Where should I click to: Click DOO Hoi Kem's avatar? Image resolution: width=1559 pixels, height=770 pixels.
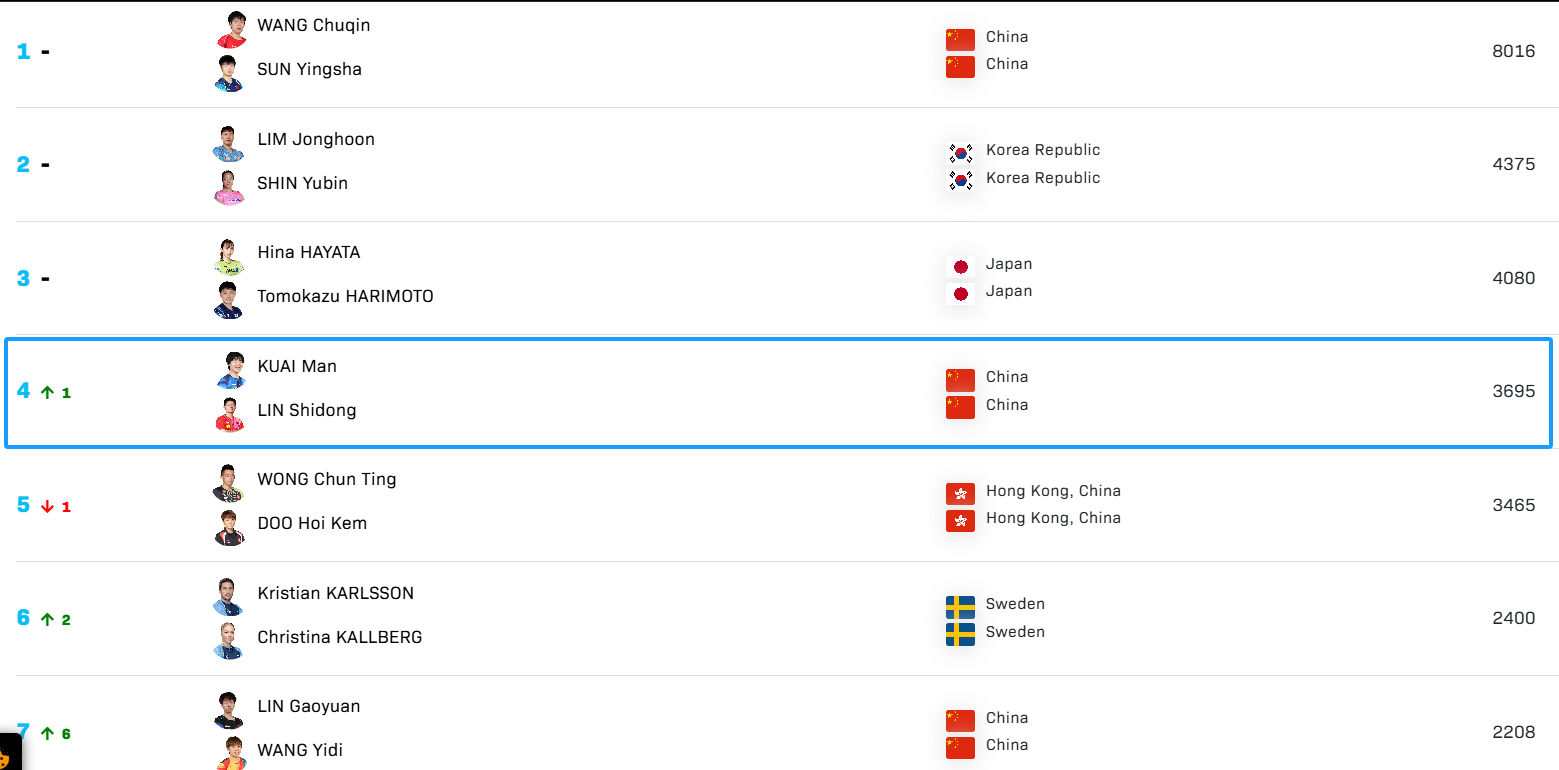point(230,527)
